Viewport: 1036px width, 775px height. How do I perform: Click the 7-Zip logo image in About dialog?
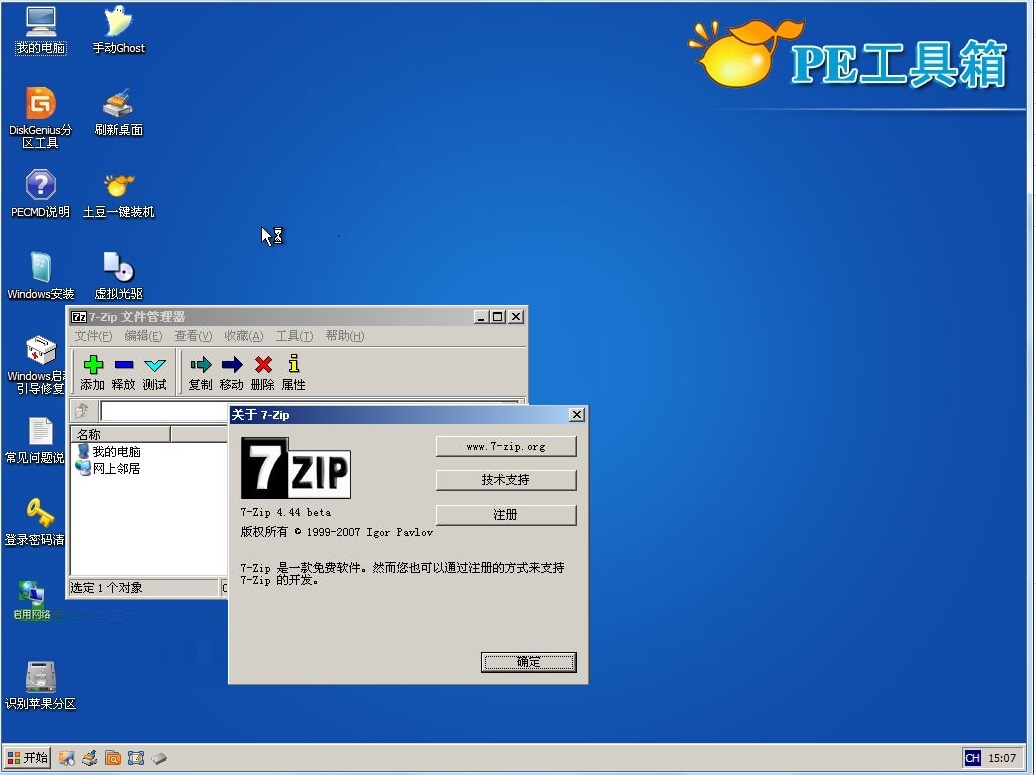(295, 468)
